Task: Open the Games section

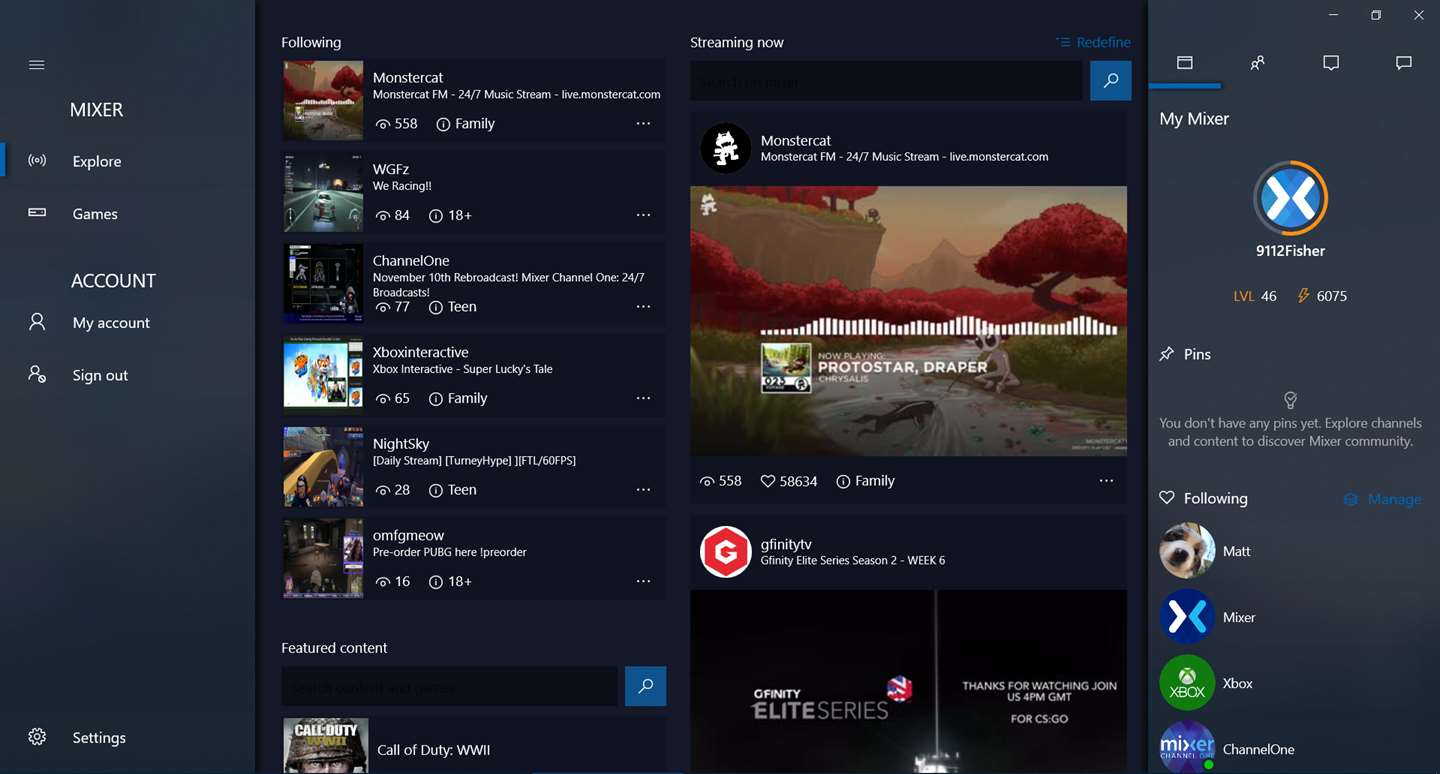Action: click(95, 214)
